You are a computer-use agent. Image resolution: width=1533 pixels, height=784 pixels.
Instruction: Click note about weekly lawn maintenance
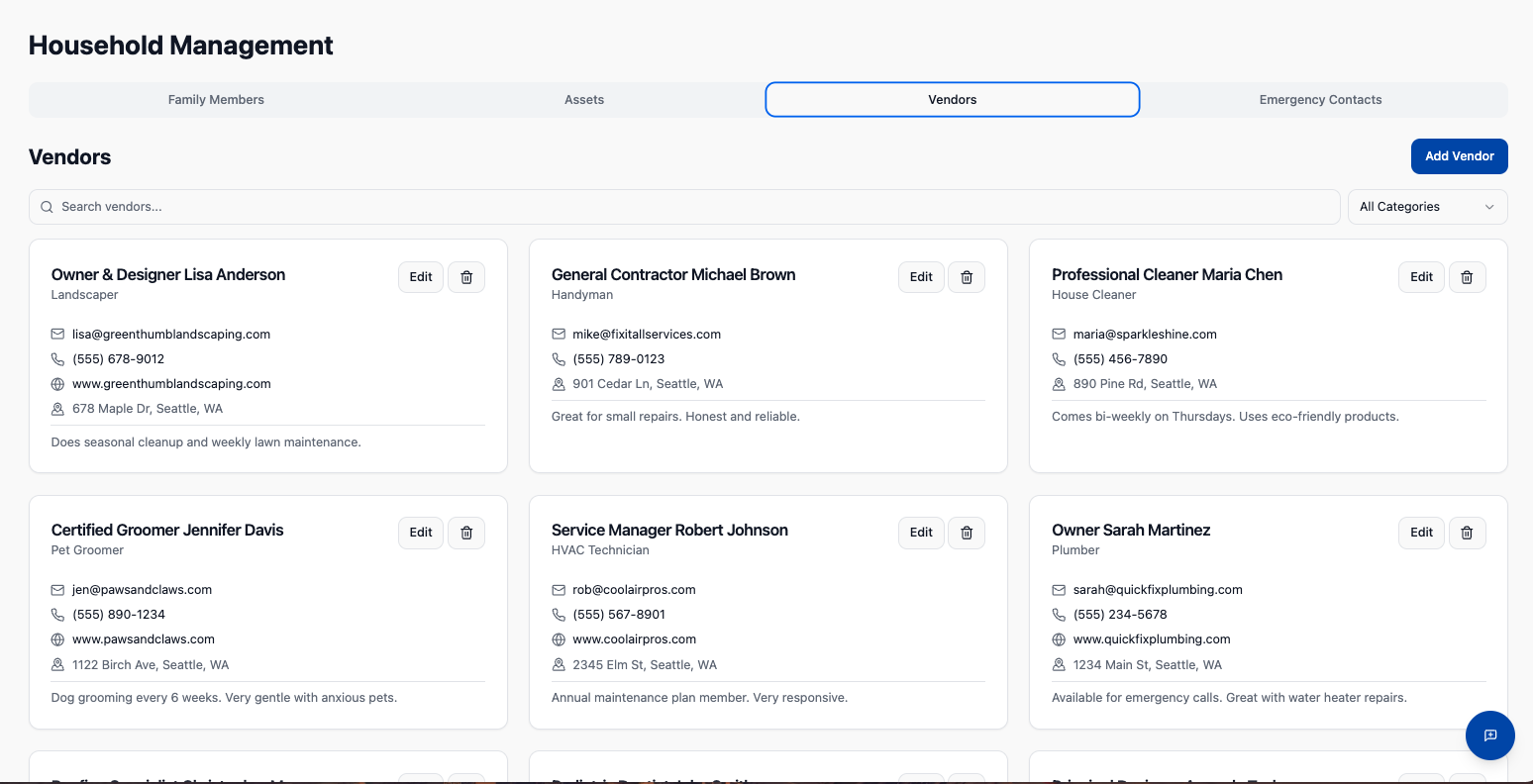pyautogui.click(x=206, y=442)
